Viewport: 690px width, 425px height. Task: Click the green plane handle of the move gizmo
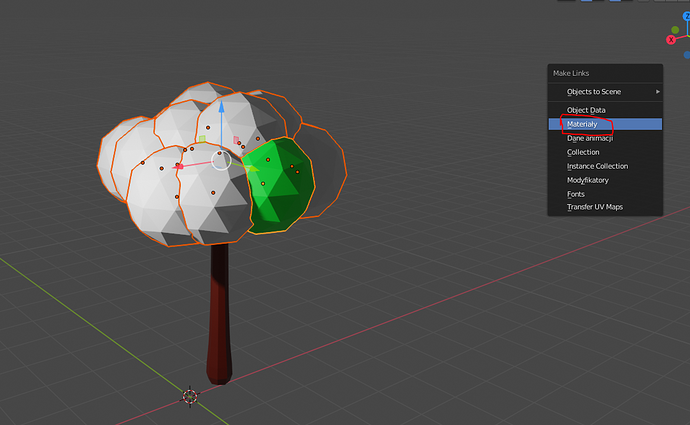[x=202, y=139]
